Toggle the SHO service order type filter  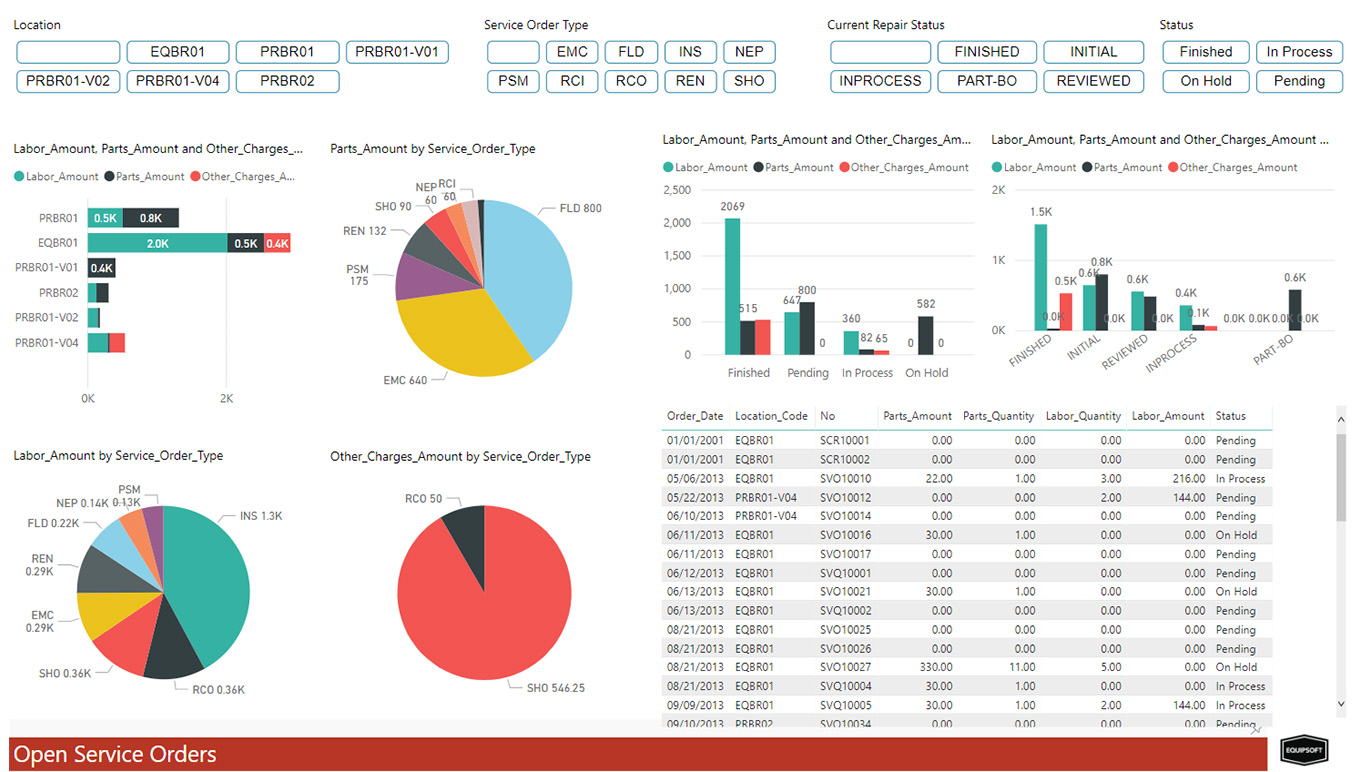[749, 81]
